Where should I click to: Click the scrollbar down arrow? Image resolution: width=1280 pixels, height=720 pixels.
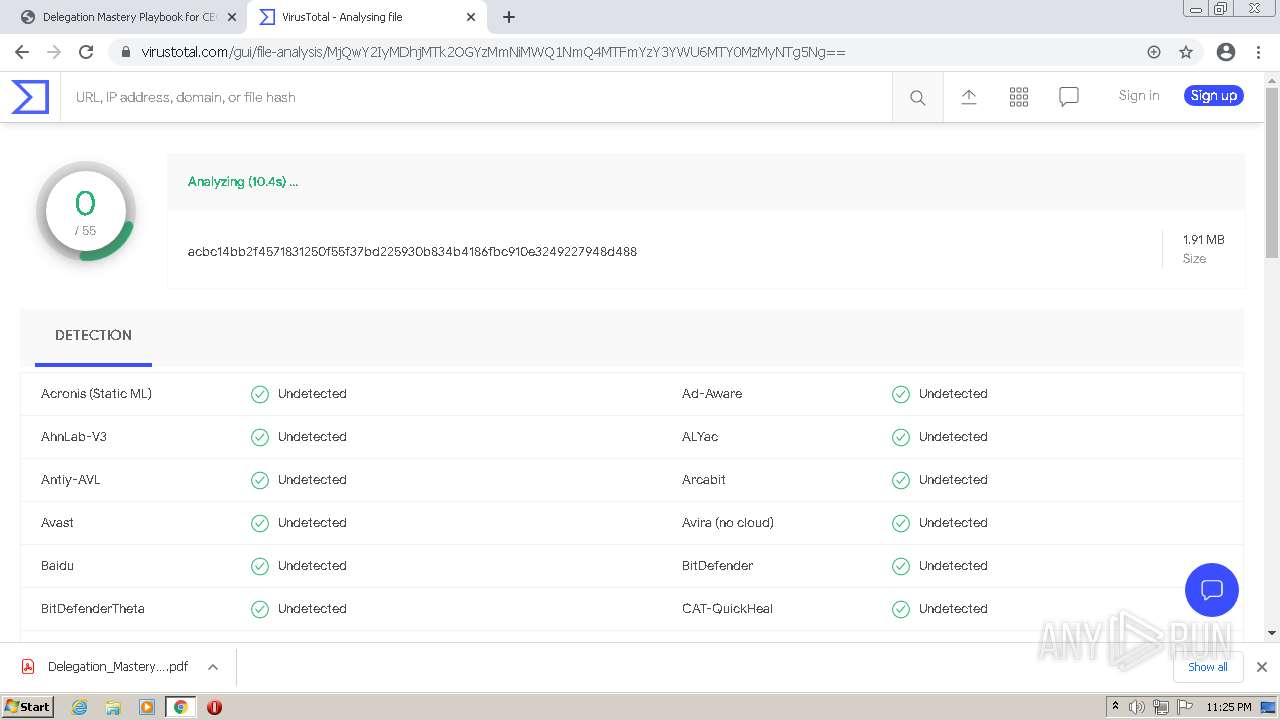tap(1271, 632)
